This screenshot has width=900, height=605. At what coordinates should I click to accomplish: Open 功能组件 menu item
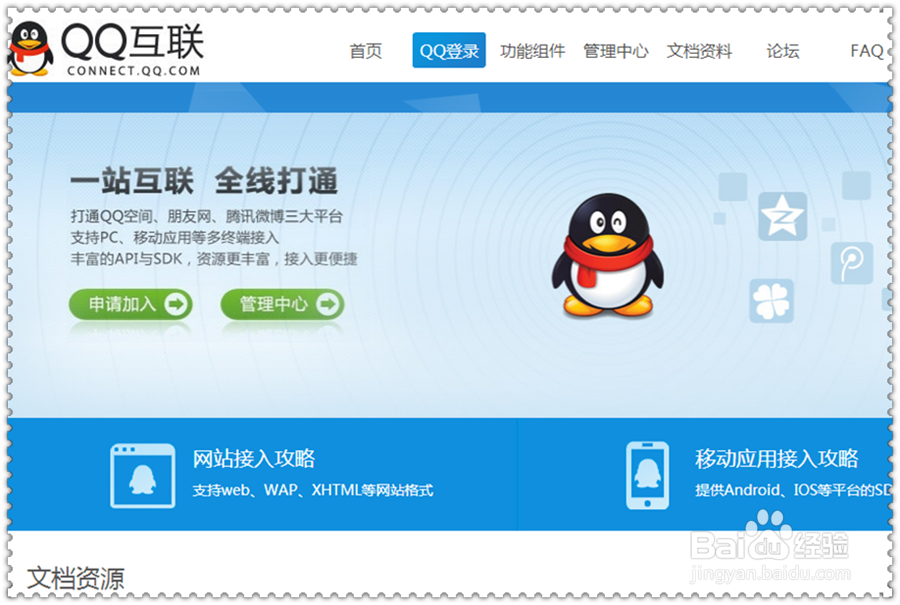pos(532,51)
